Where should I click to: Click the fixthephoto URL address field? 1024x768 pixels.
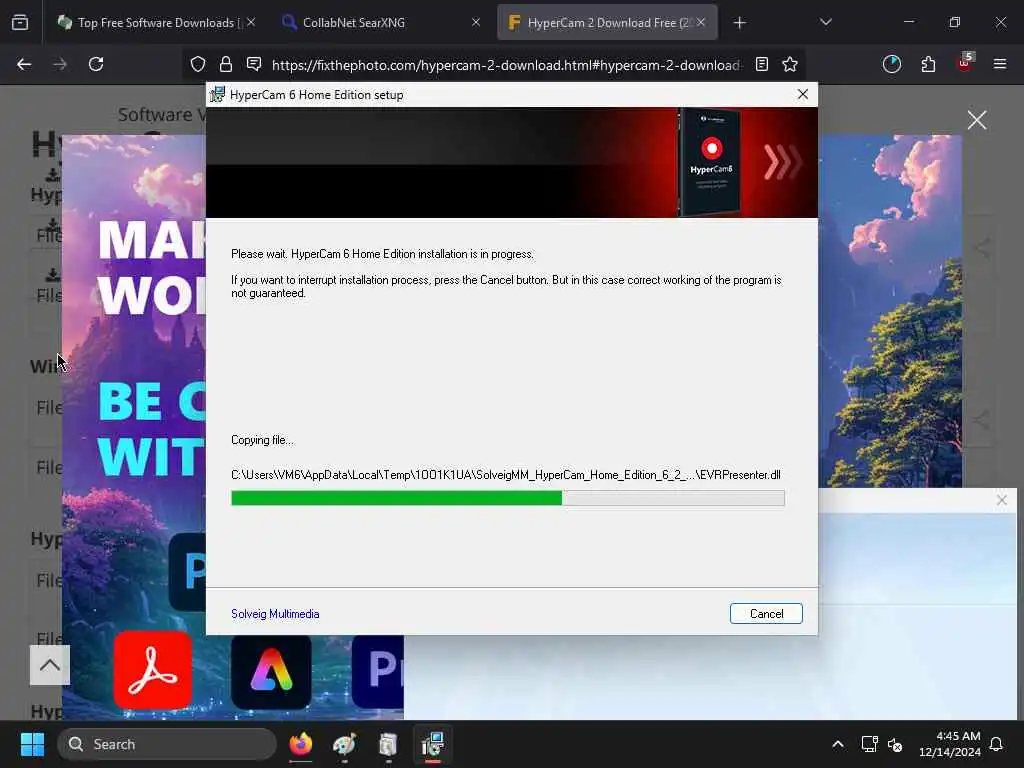tap(506, 65)
